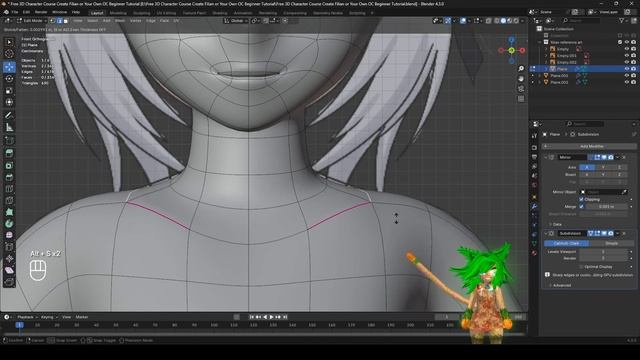This screenshot has height=360, width=640.
Task: Collapse the Subdivision modifier panel
Action: (546, 233)
